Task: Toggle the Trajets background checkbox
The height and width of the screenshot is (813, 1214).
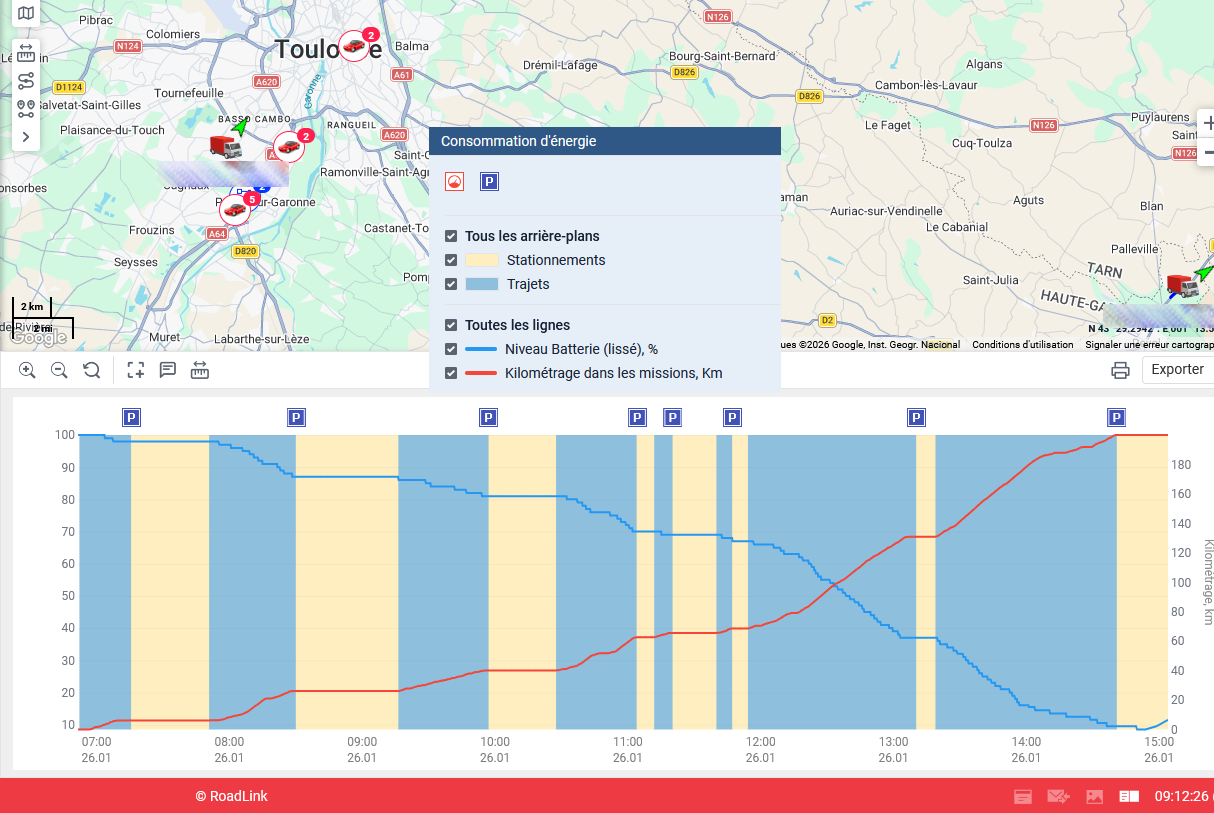Action: pos(451,284)
